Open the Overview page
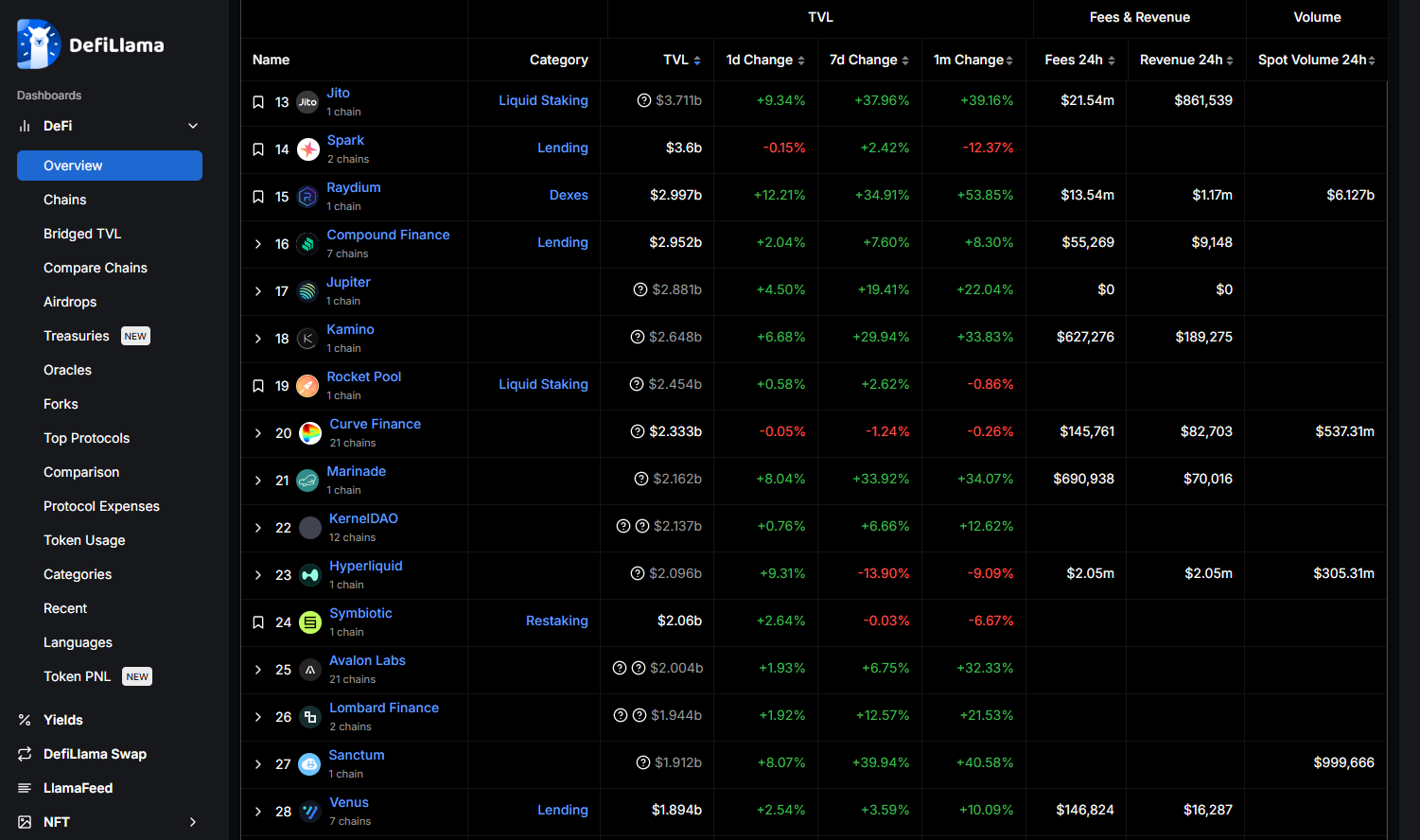This screenshot has width=1420, height=840. coord(110,166)
